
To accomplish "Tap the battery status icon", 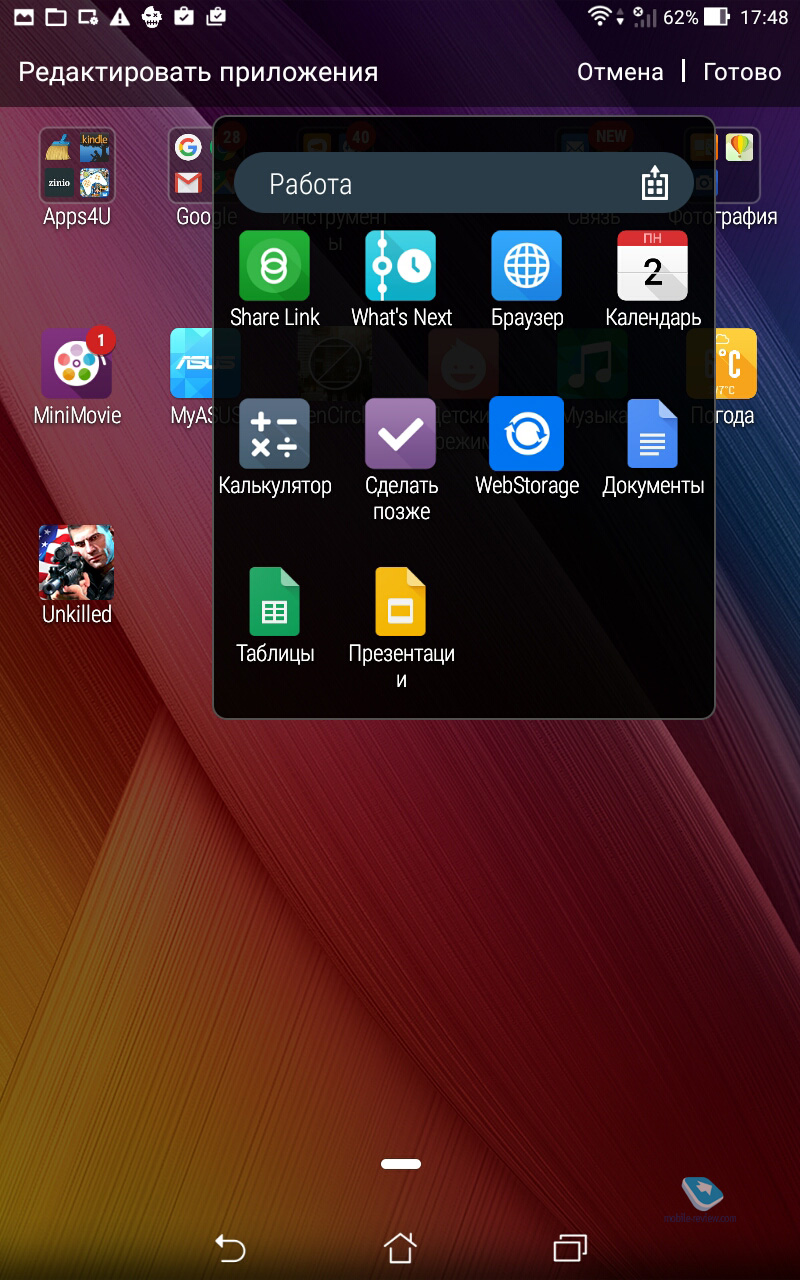I will click(716, 16).
